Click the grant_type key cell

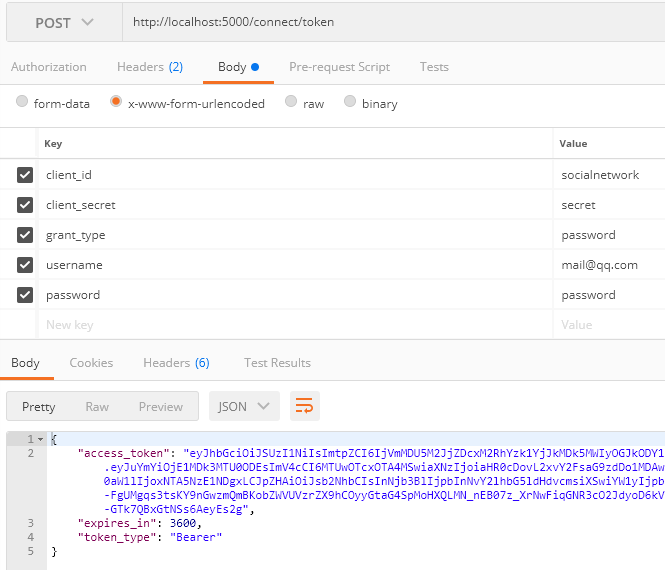(295, 235)
